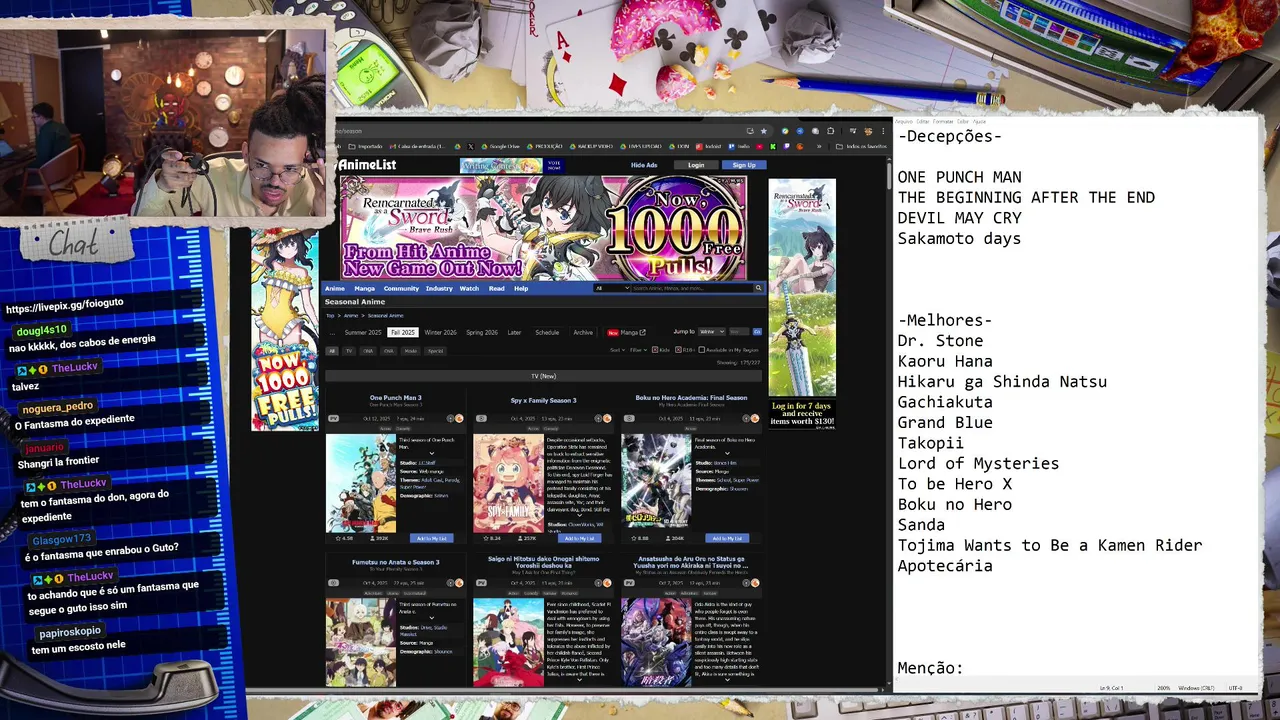This screenshot has height=720, width=1280.
Task: Open the Gmail Caixa de entrada bookmark
Action: coord(417,146)
